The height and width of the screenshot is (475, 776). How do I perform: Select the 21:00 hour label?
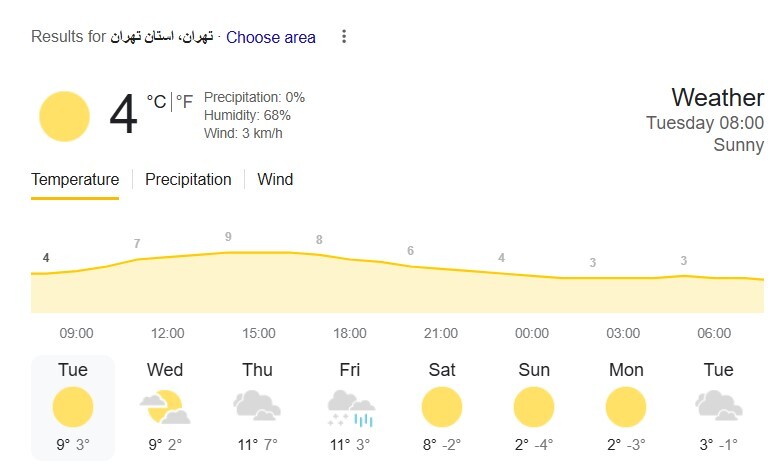click(x=441, y=333)
